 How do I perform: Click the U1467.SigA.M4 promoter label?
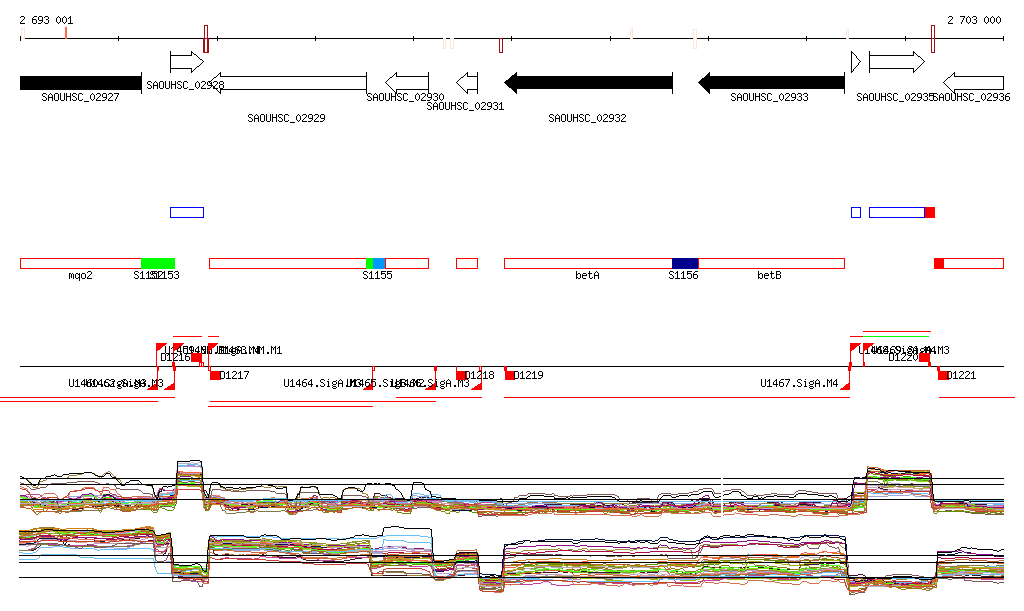pos(799,383)
